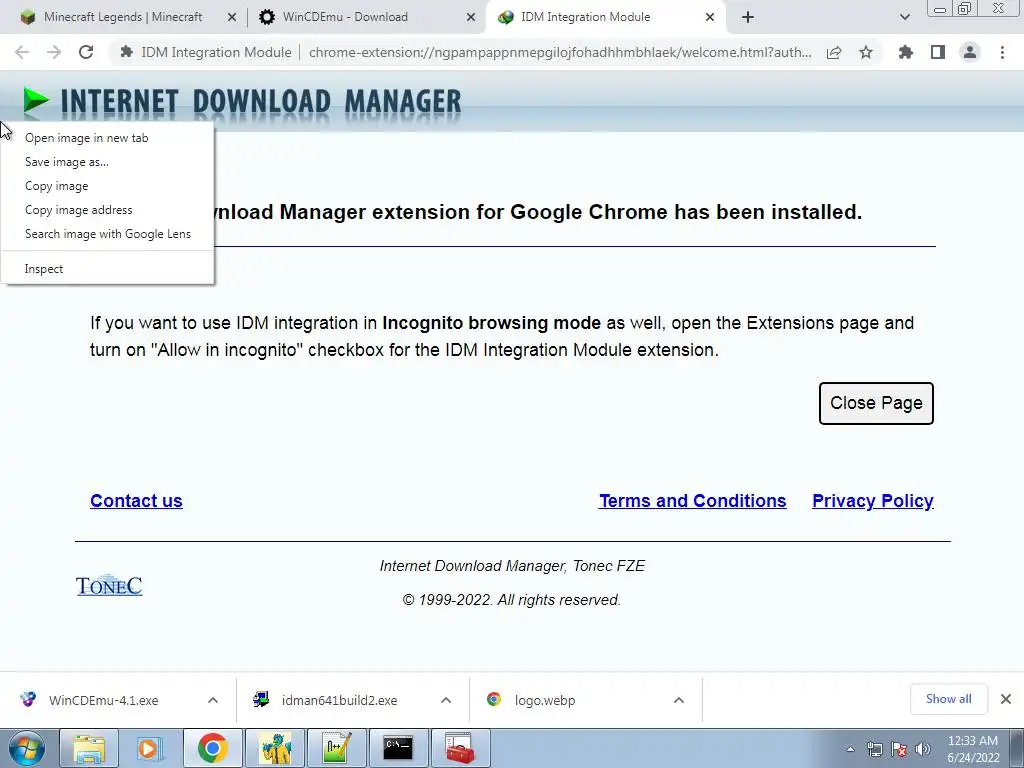Open the idman641build2.exe download
Screen dimensions: 1024x768
point(339,700)
